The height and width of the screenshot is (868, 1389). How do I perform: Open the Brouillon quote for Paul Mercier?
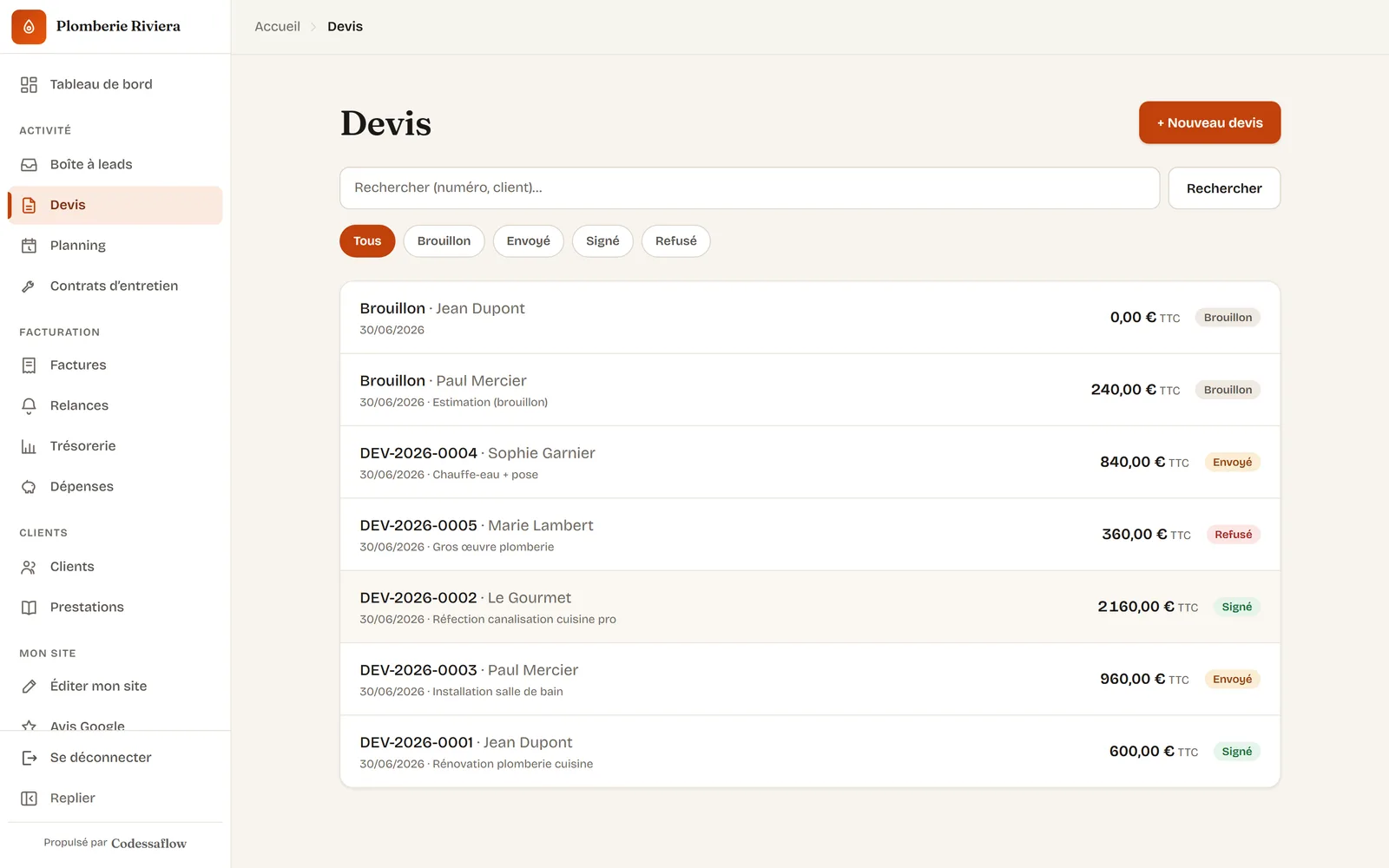810,390
